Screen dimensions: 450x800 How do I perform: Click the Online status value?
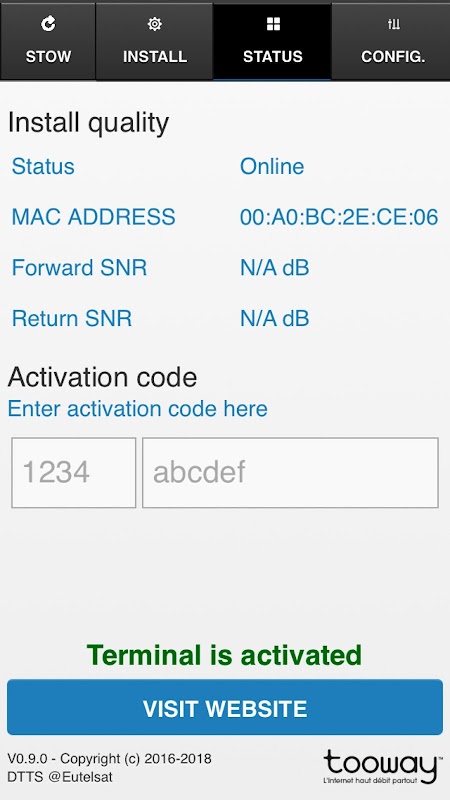click(272, 167)
